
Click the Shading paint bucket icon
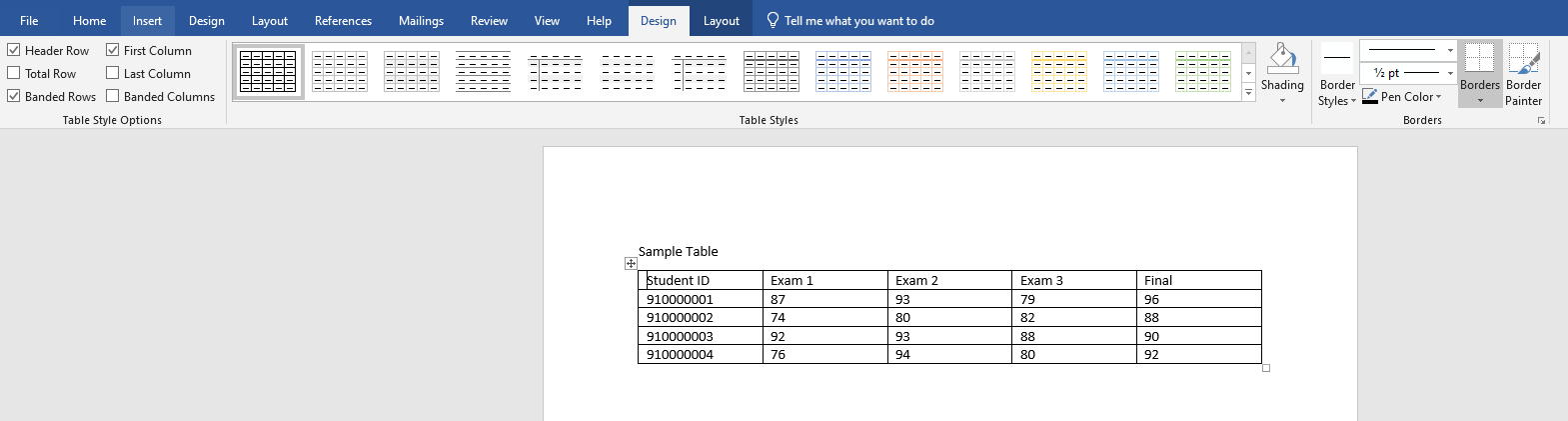coord(1282,60)
